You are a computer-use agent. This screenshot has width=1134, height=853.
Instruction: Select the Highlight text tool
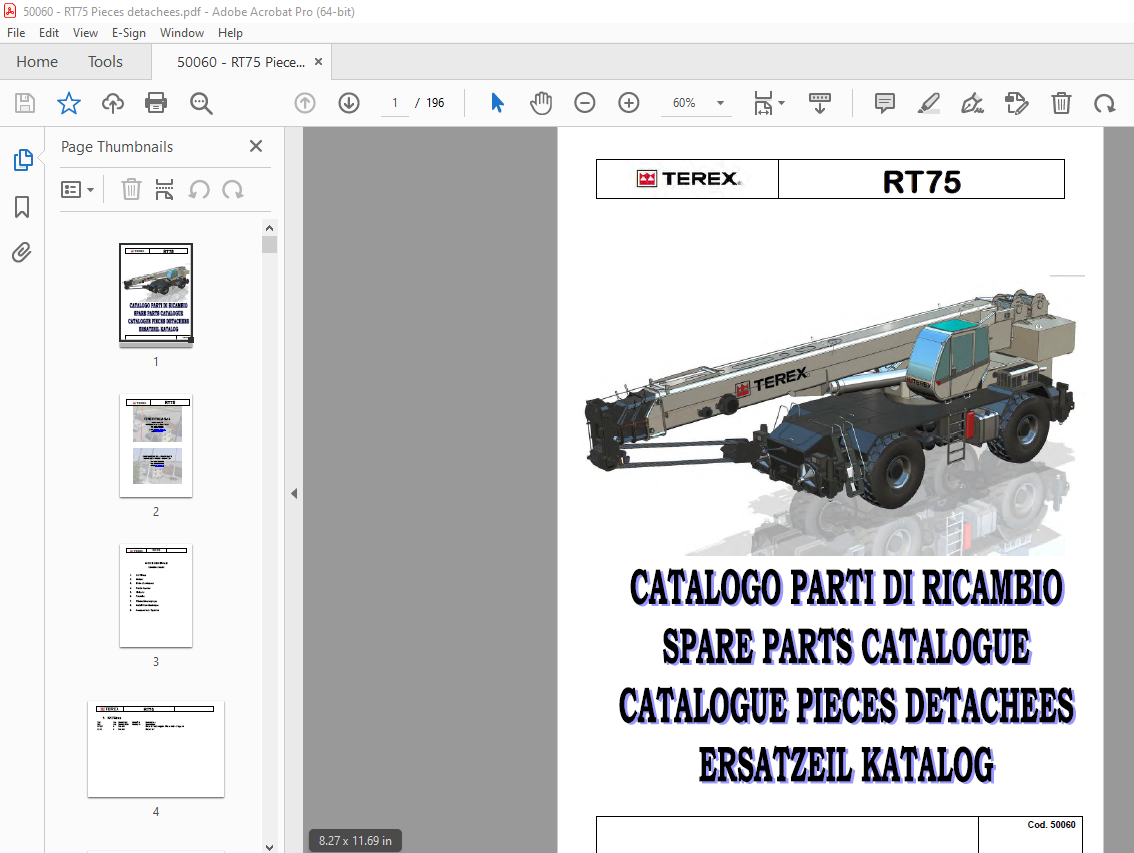pyautogui.click(x=929, y=103)
